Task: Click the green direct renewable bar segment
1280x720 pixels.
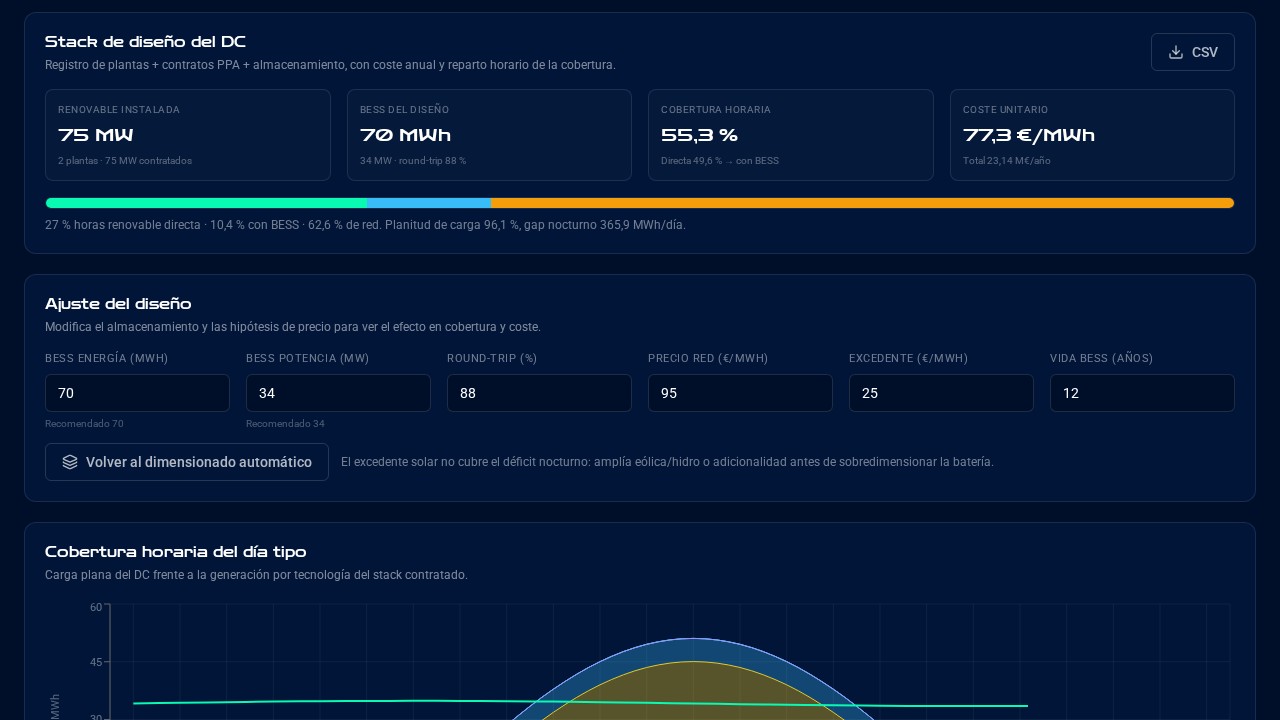Action: pyautogui.click(x=206, y=203)
